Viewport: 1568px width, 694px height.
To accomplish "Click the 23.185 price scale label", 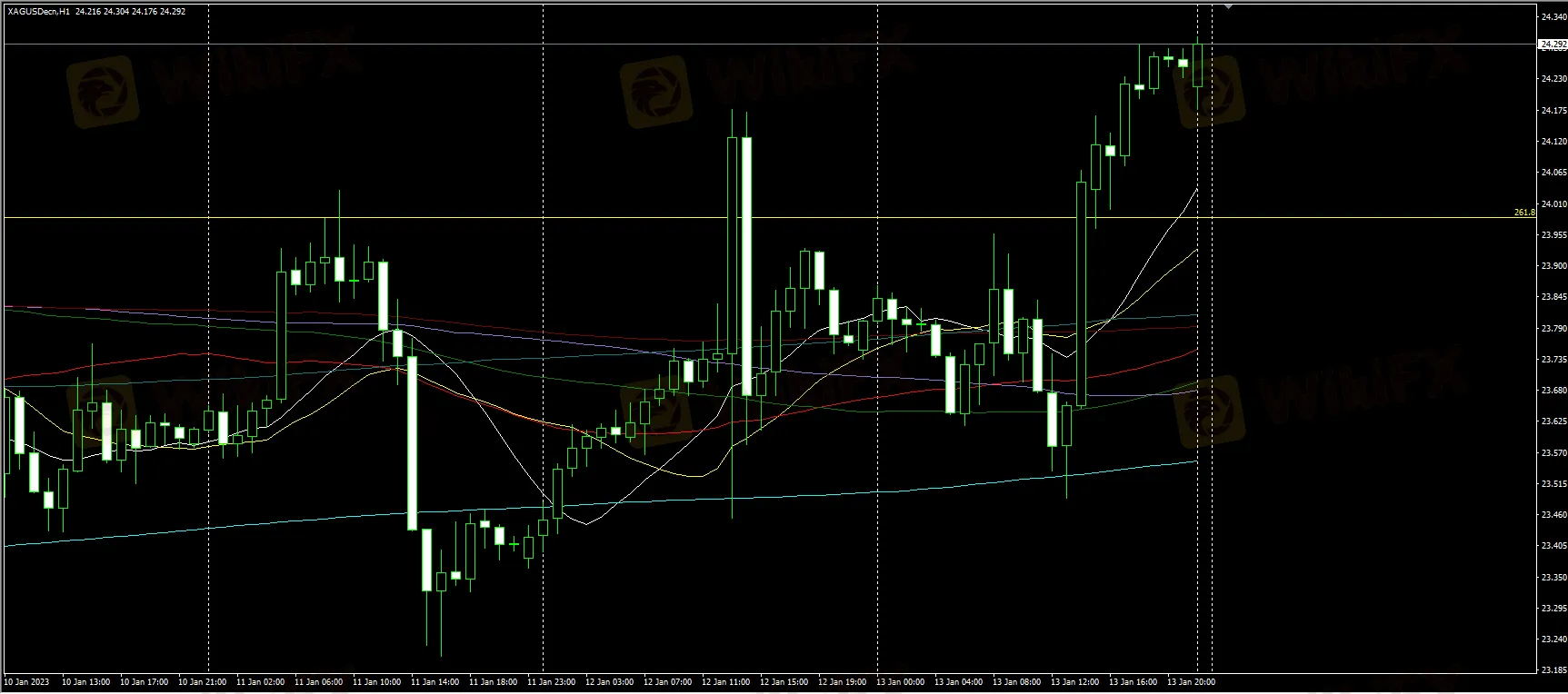I will click(1553, 670).
